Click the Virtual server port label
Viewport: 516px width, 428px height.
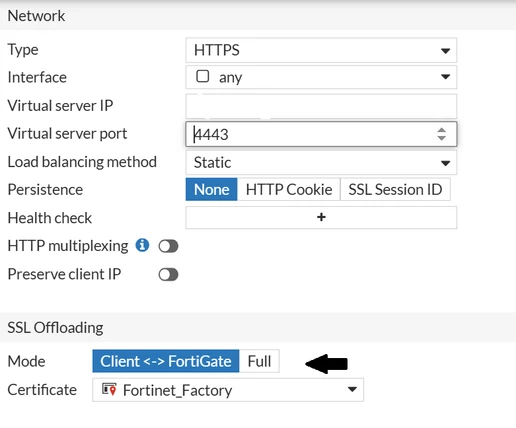(67, 134)
